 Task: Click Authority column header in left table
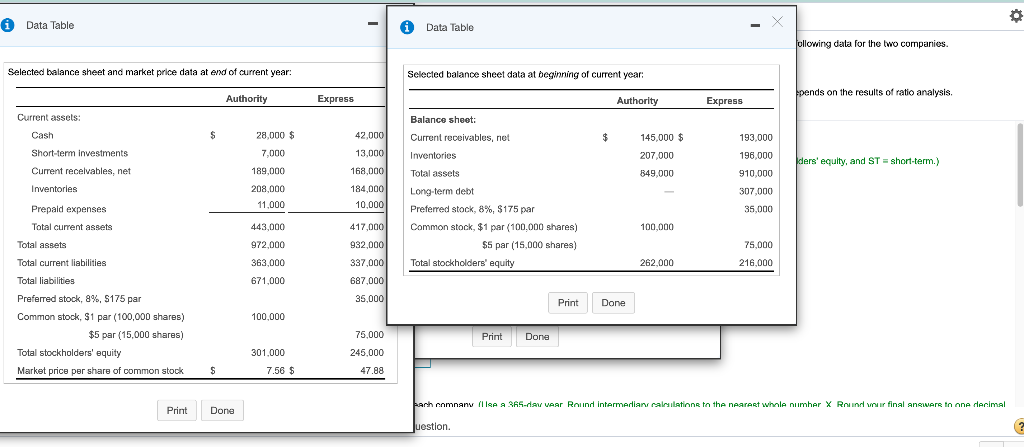tap(246, 99)
